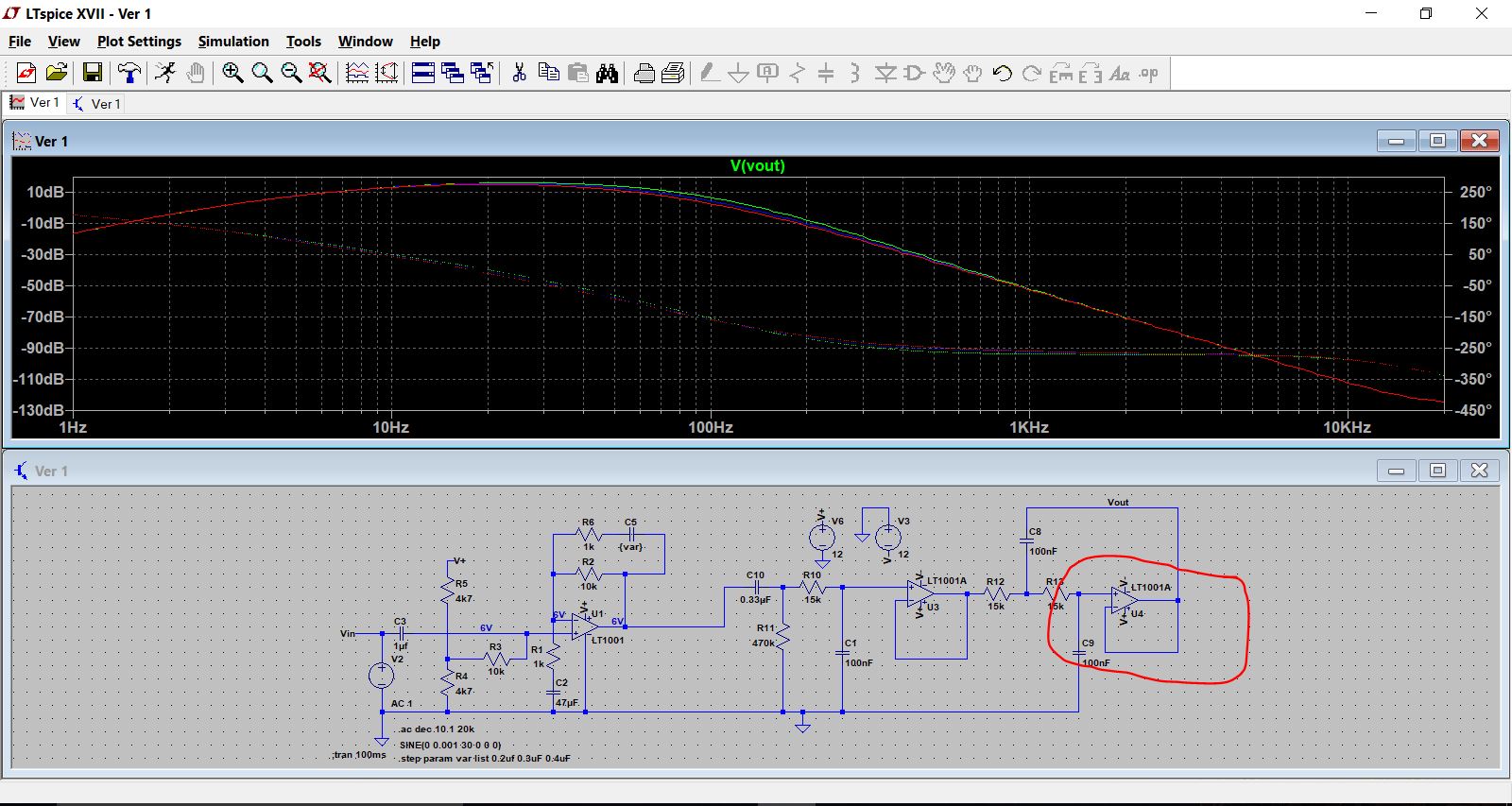This screenshot has width=1512, height=806.
Task: Open the Window menu
Action: [x=365, y=42]
